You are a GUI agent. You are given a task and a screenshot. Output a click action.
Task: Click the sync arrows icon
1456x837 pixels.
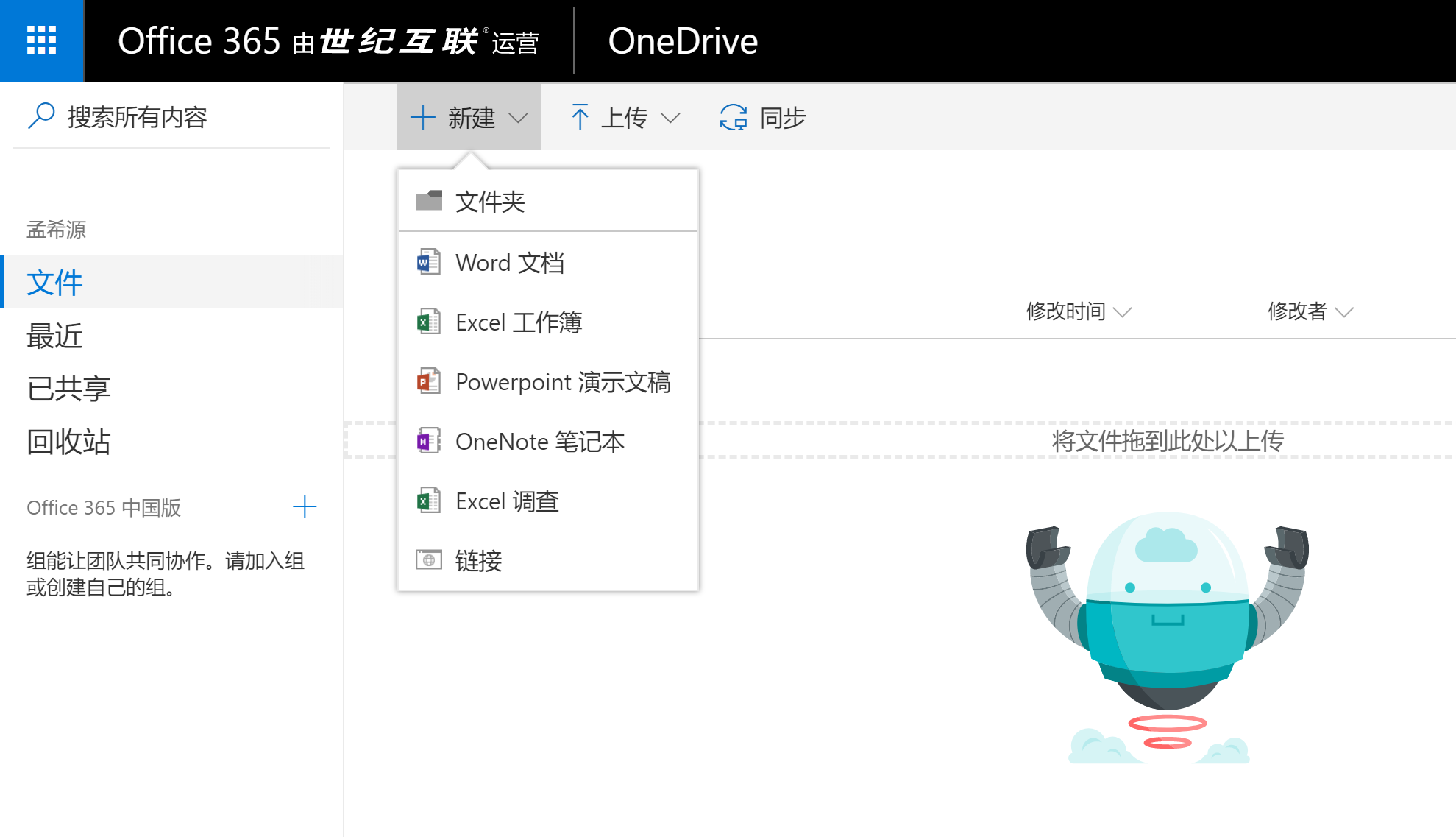[734, 117]
